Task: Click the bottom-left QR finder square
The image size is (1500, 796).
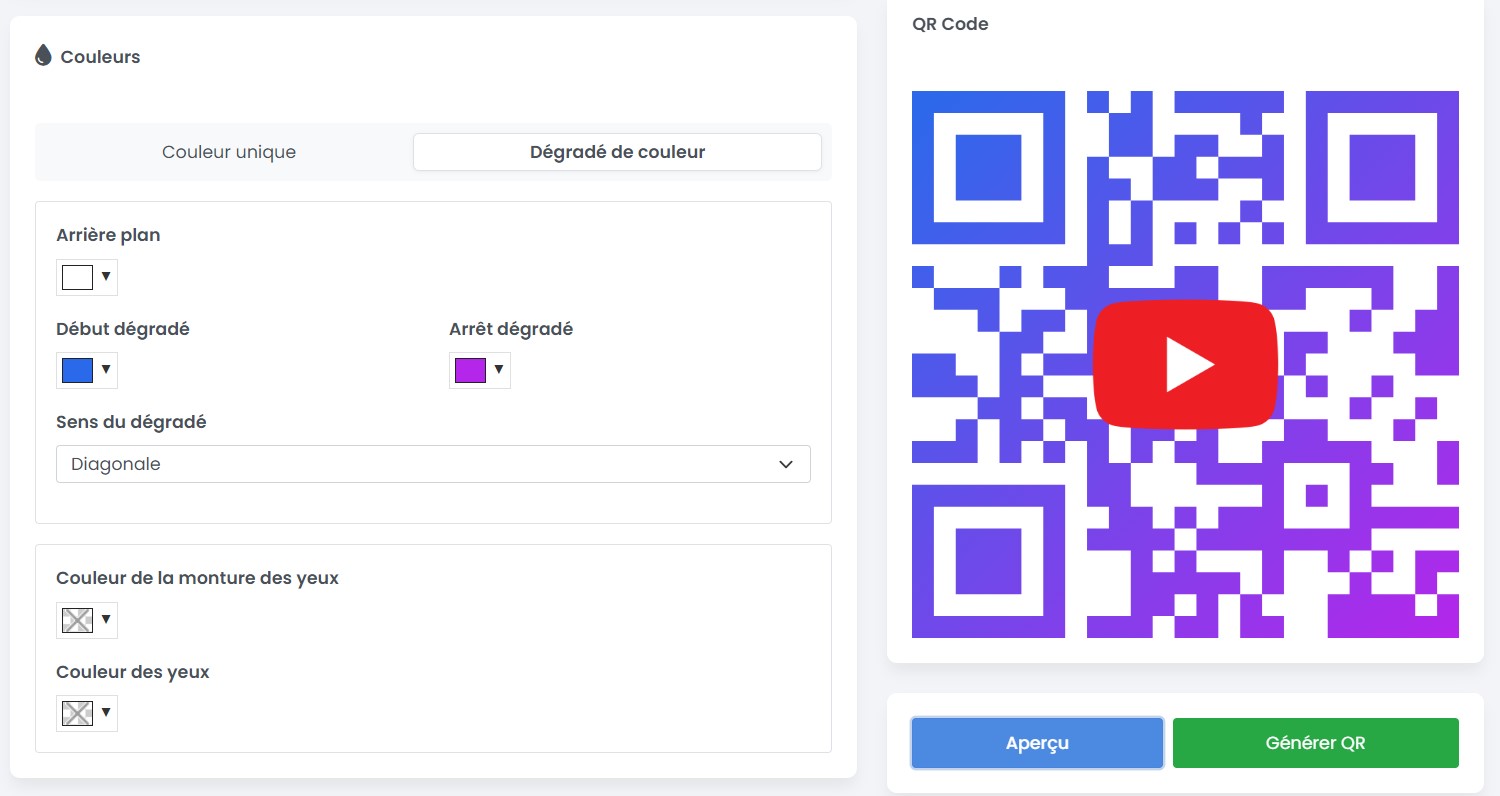Action: coord(988,563)
